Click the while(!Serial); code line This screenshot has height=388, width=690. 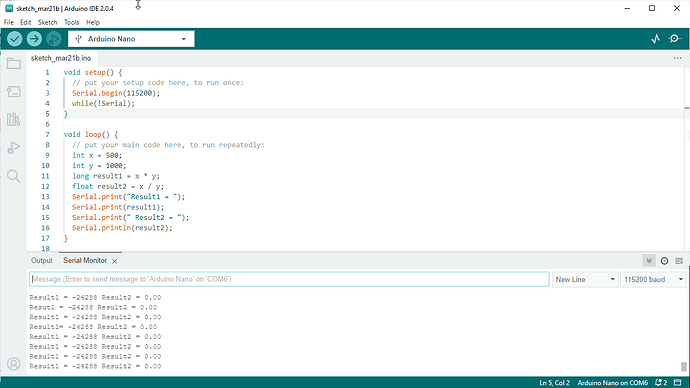click(x=103, y=103)
